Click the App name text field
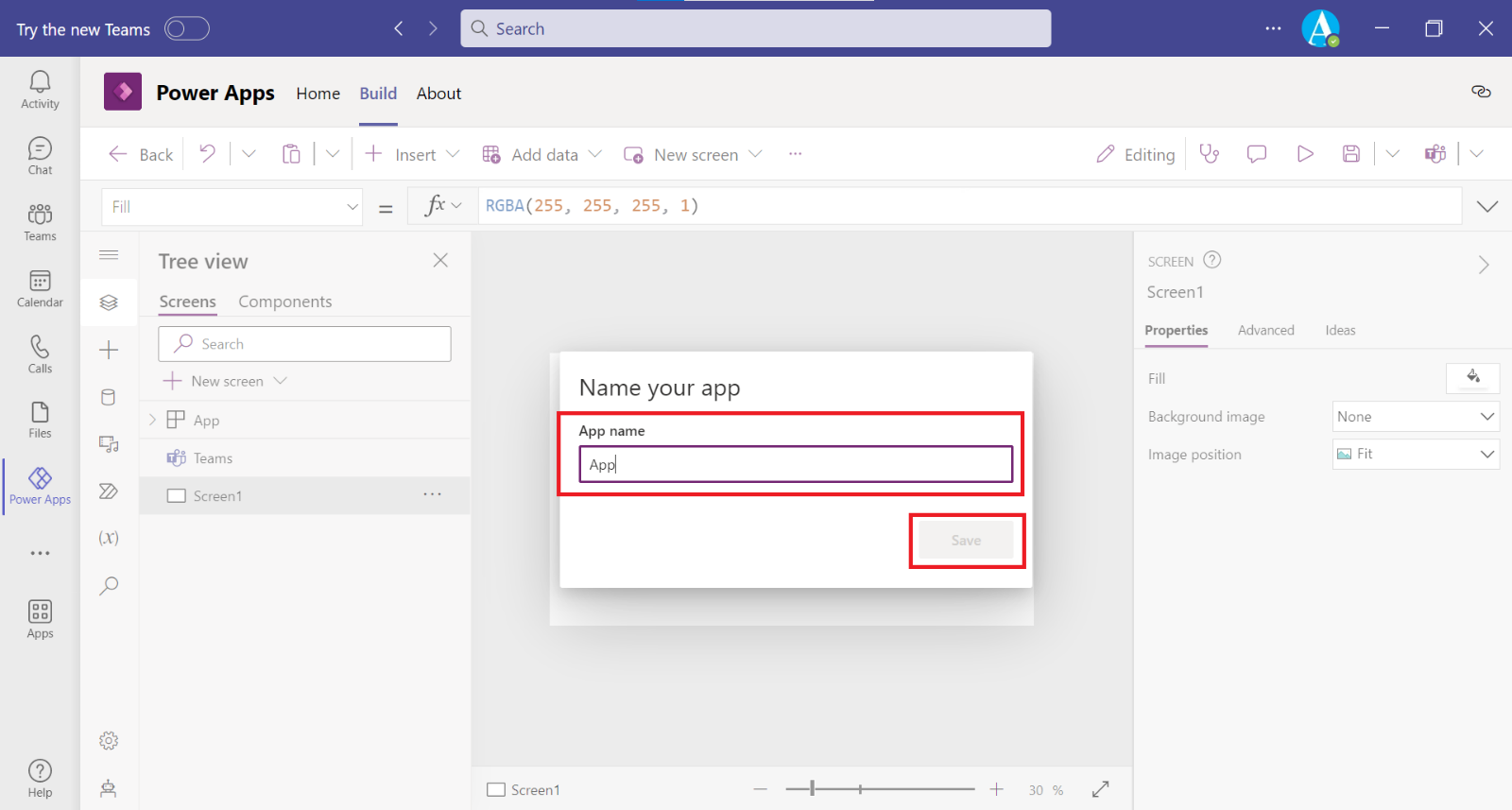The height and width of the screenshot is (810, 1512). coord(795,464)
